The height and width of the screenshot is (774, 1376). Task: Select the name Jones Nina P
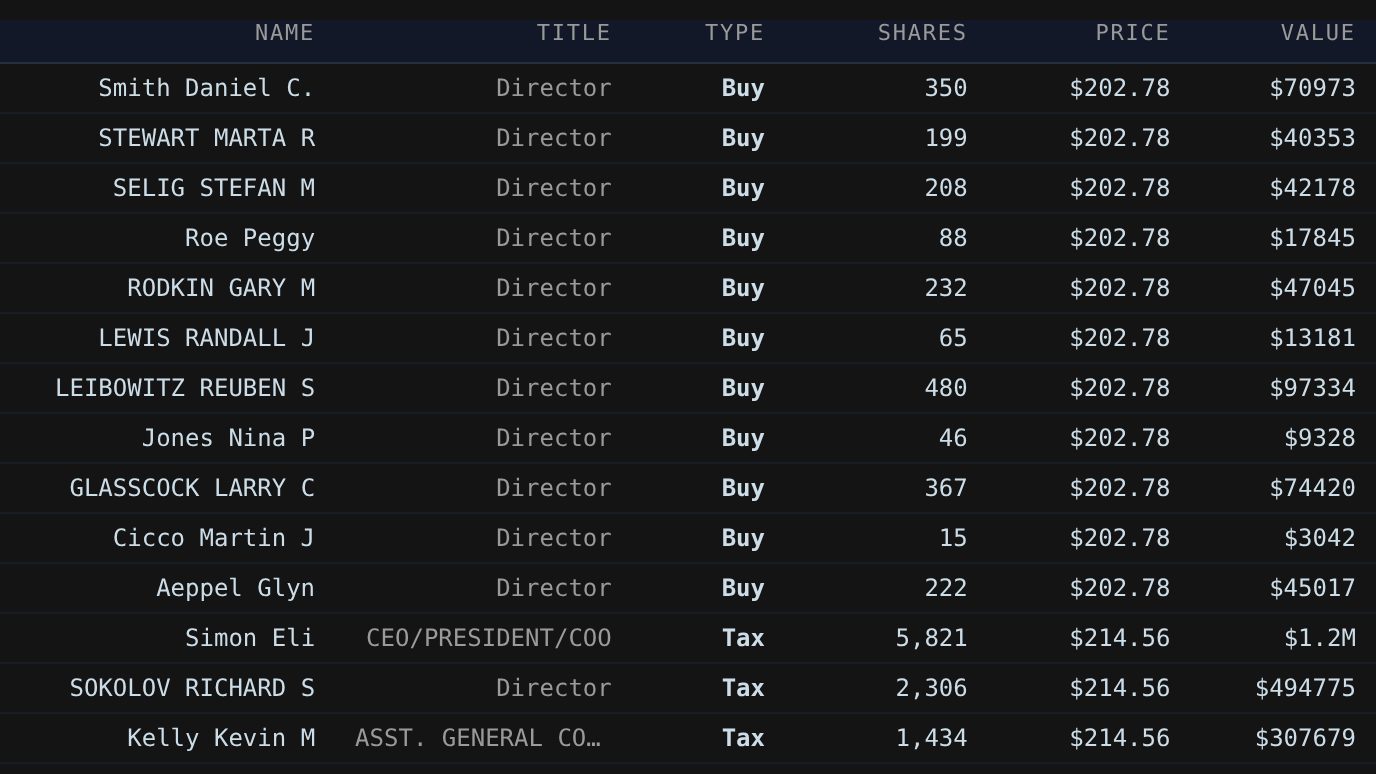[x=228, y=438]
